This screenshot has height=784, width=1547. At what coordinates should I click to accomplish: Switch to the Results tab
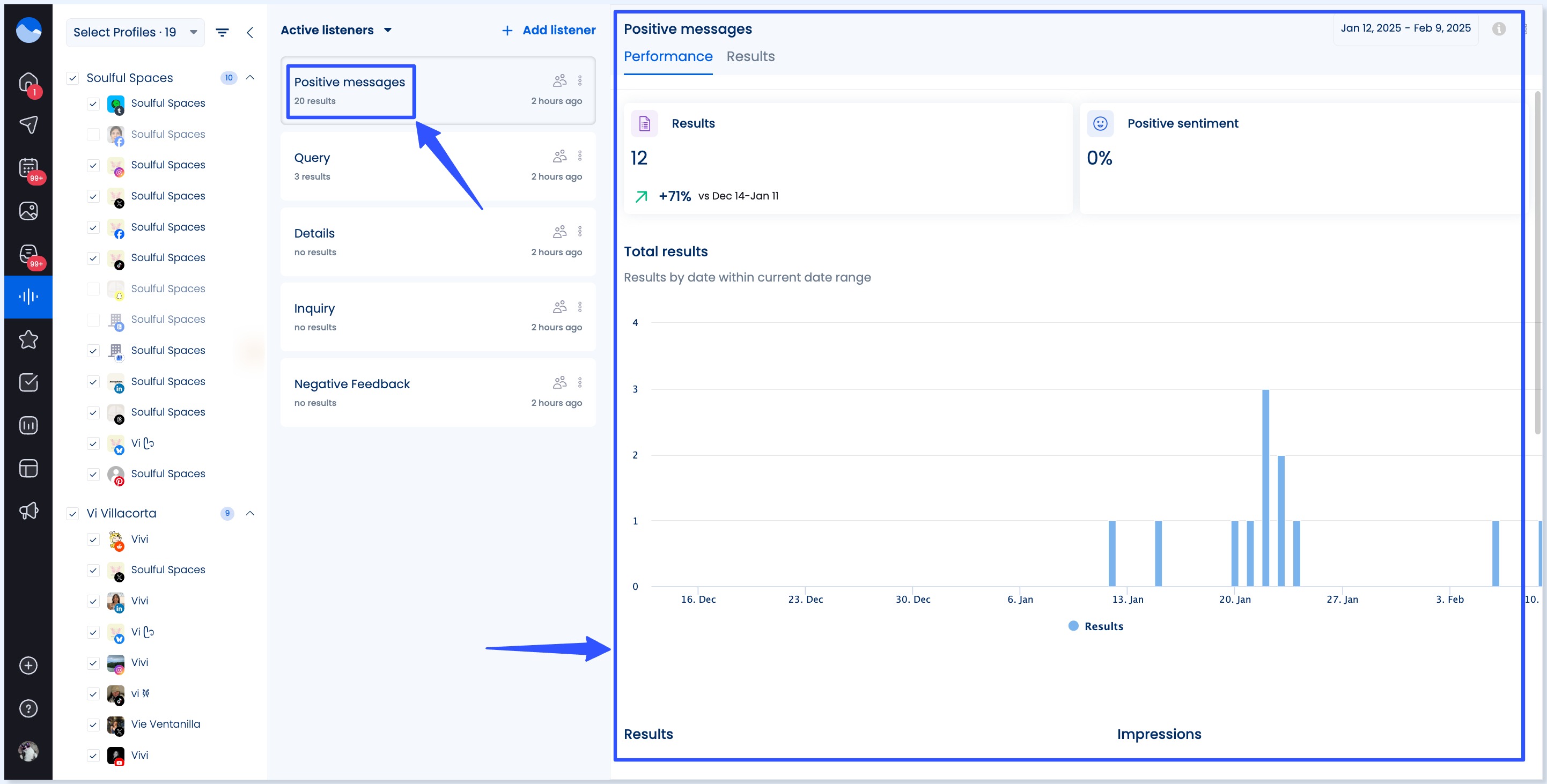(x=750, y=56)
